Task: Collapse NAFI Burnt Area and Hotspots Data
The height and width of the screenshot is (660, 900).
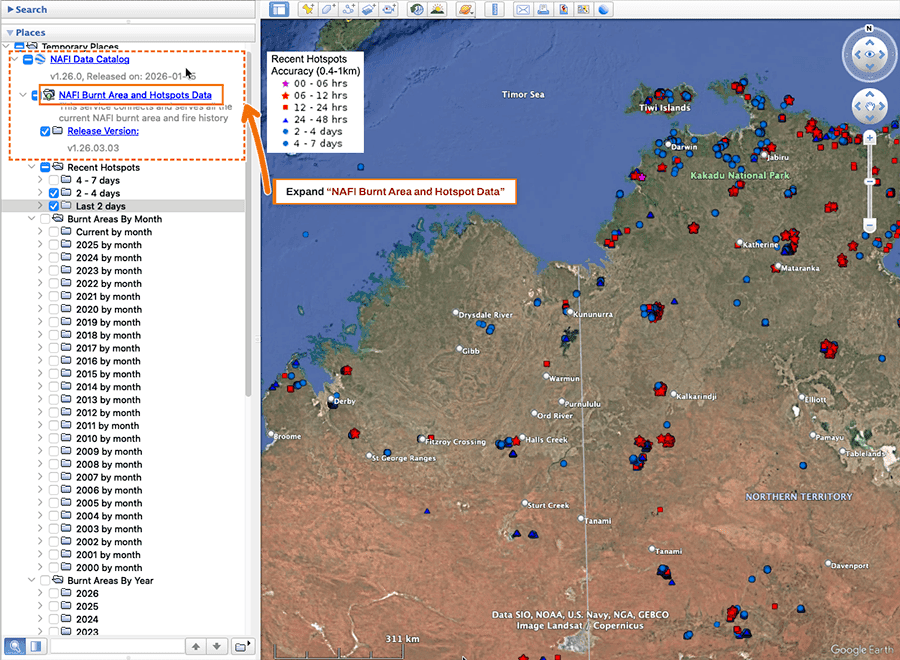Action: 23,95
